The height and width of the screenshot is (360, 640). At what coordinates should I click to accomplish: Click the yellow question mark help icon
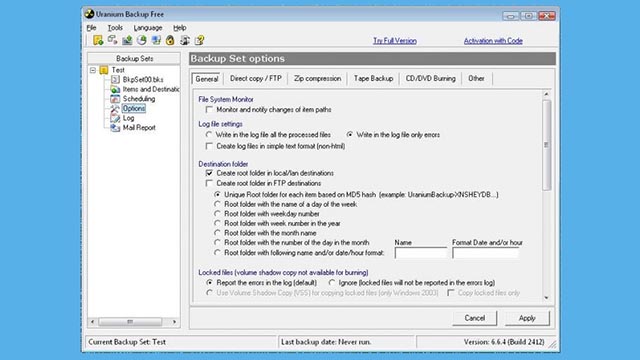[x=199, y=40]
